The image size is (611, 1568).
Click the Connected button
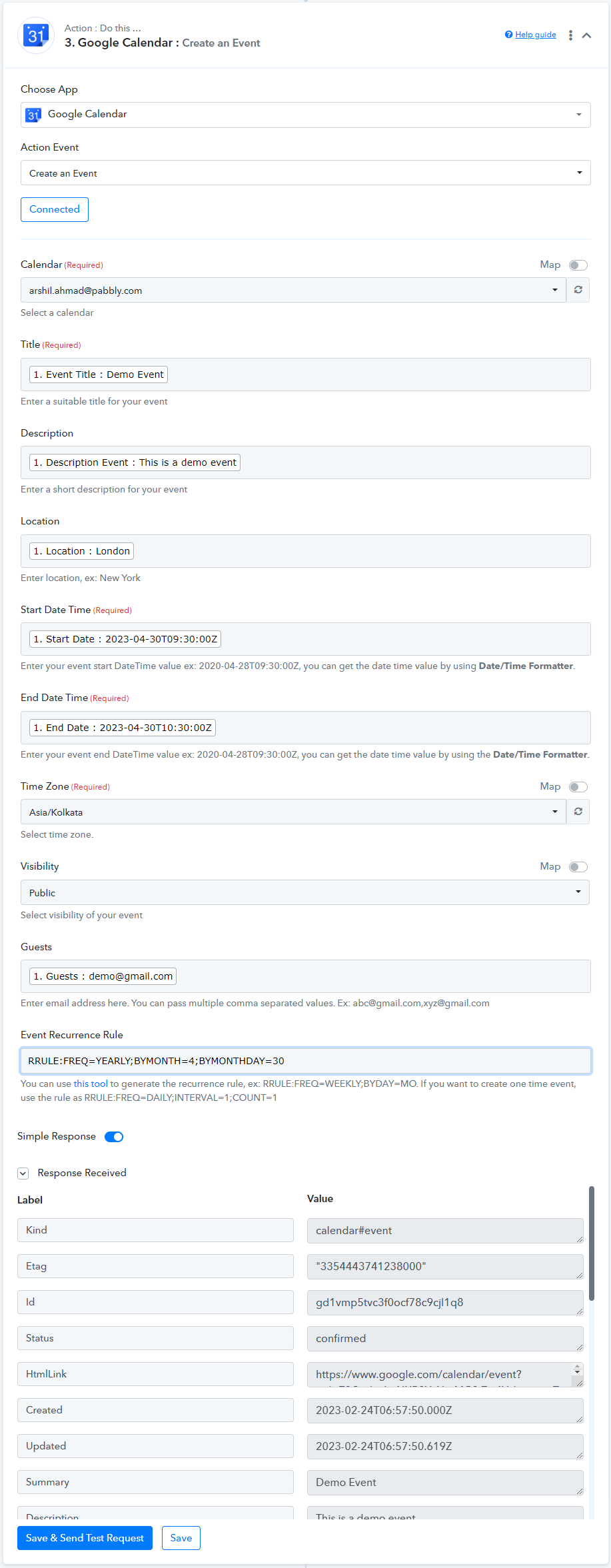tap(55, 209)
